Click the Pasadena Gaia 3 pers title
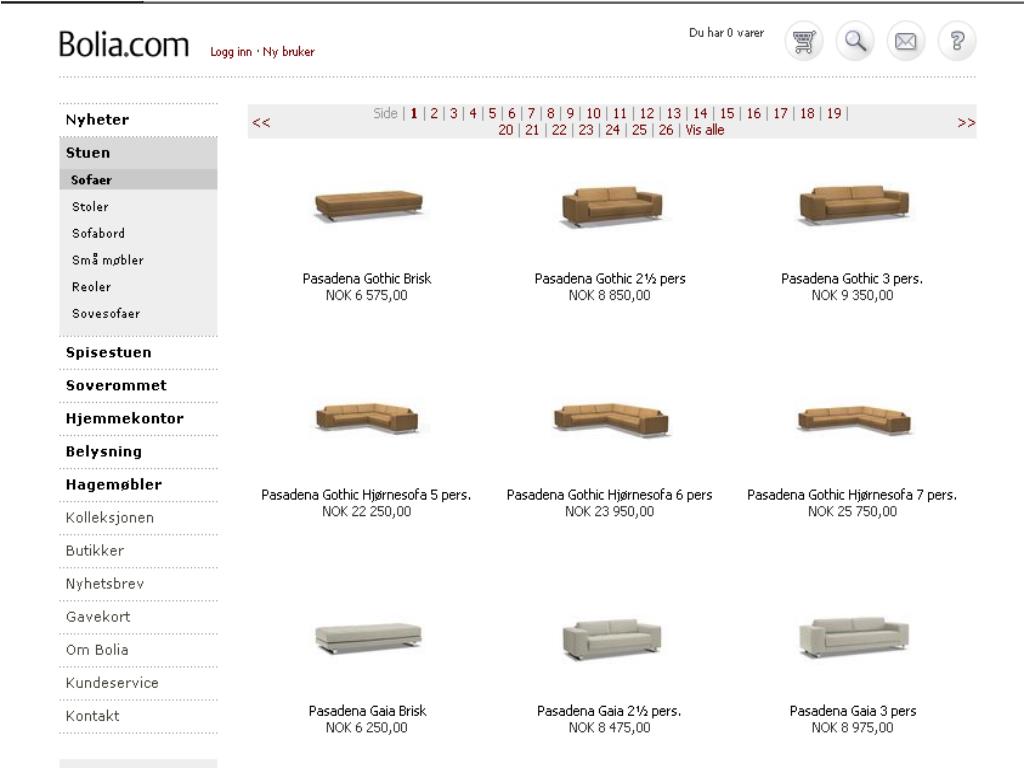Viewport: 1024px width, 768px height. pos(853,711)
